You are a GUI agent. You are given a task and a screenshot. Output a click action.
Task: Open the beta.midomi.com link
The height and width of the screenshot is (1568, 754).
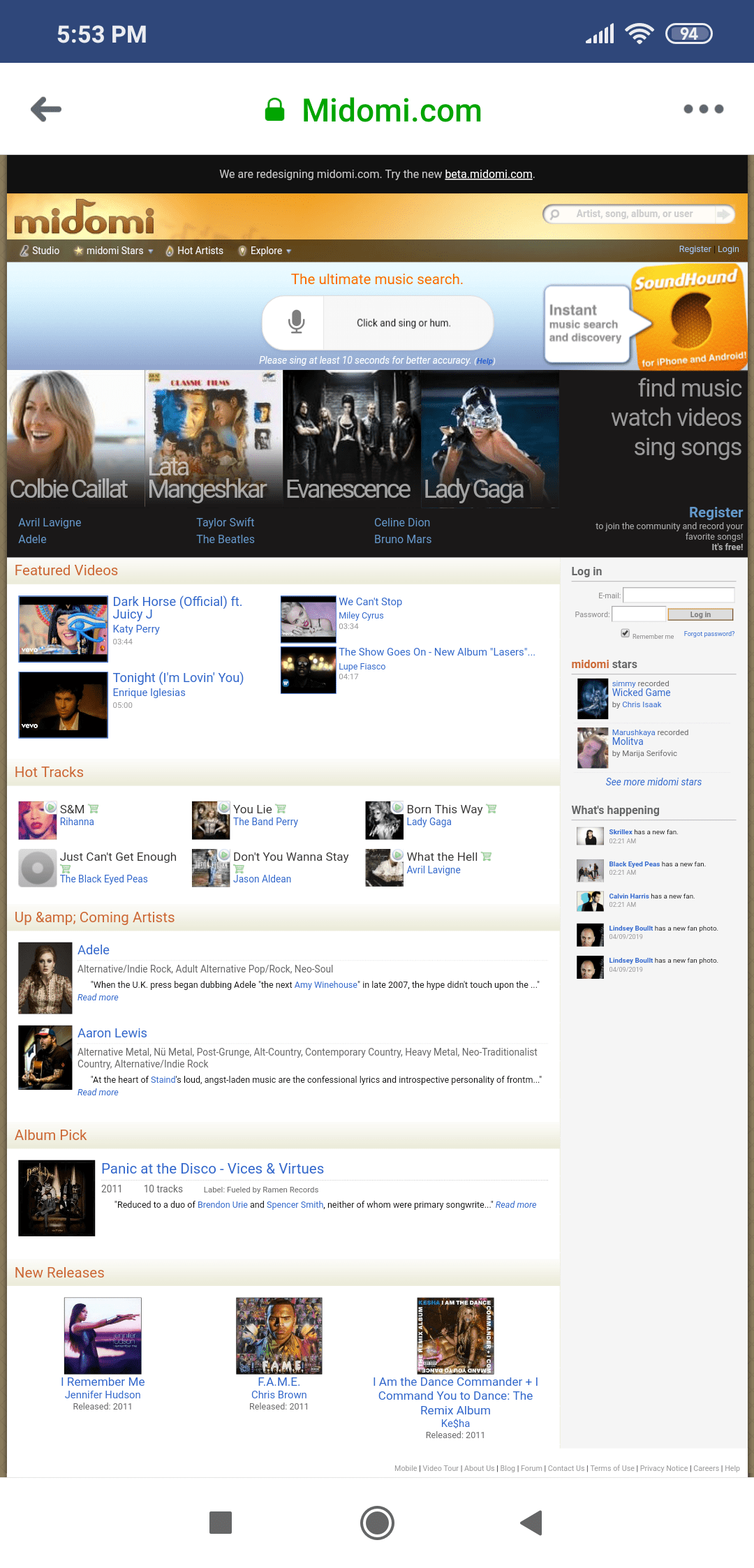point(489,174)
